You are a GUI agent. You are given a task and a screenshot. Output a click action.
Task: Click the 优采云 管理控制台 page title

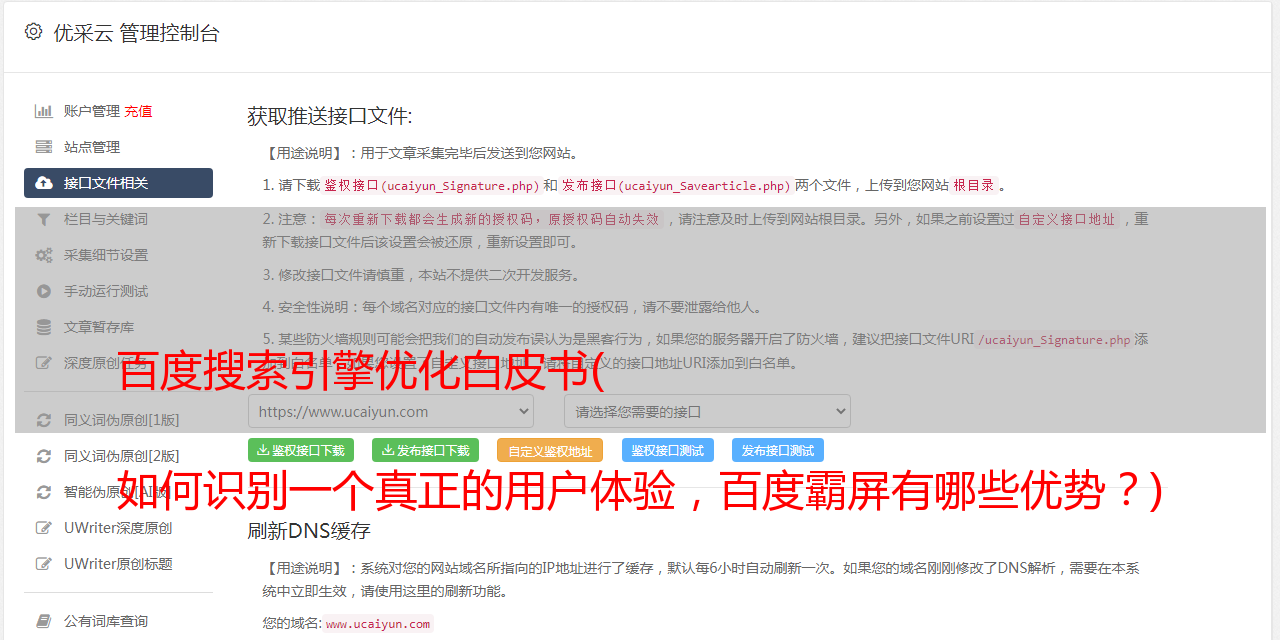[x=136, y=33]
